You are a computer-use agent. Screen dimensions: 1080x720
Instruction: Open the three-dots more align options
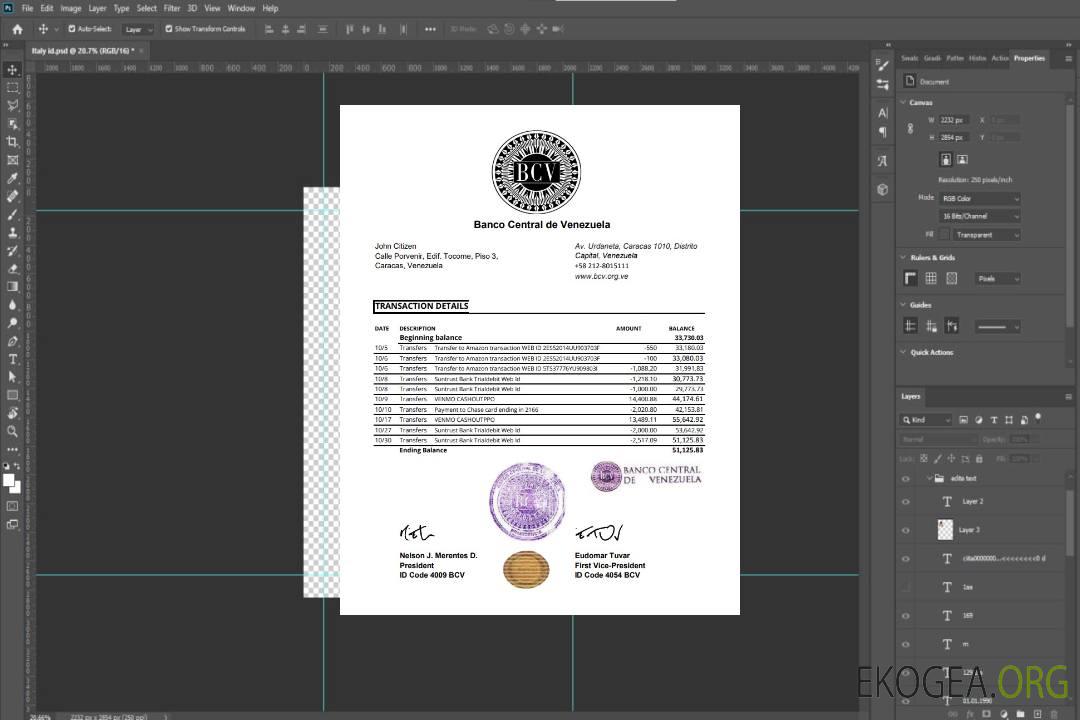tap(430, 29)
